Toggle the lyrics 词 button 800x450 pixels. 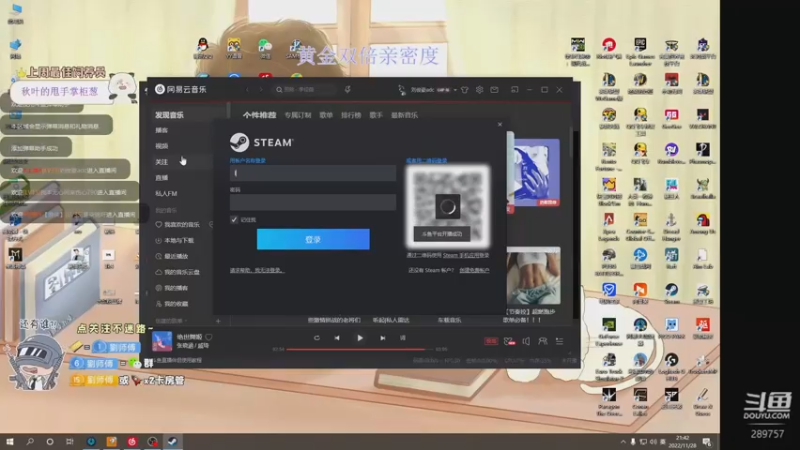(403, 338)
